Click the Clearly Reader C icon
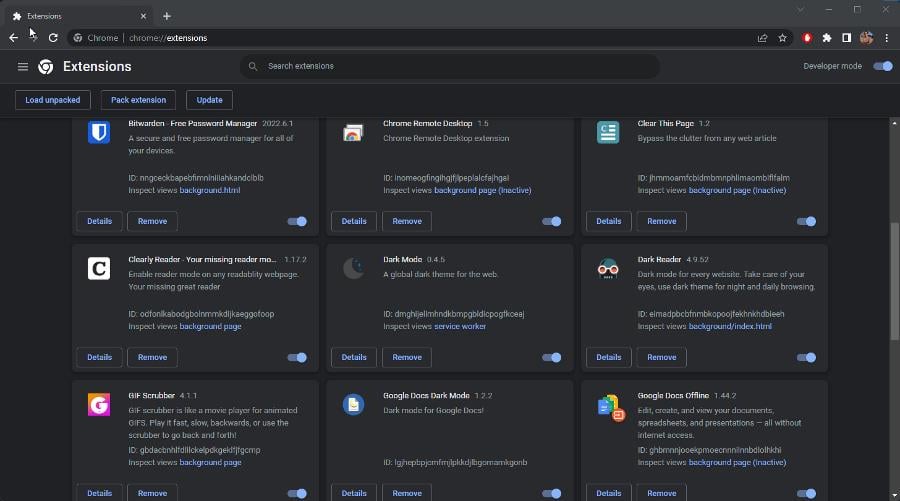 (99, 269)
